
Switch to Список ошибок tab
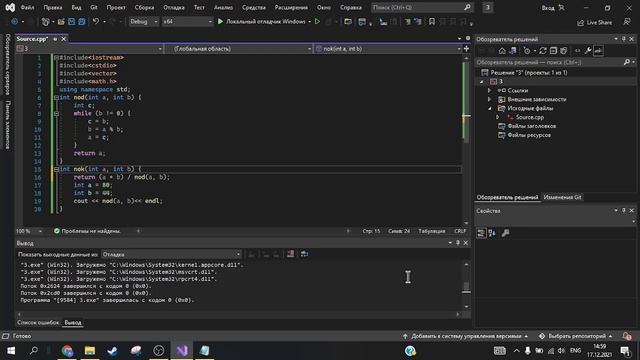pos(38,322)
